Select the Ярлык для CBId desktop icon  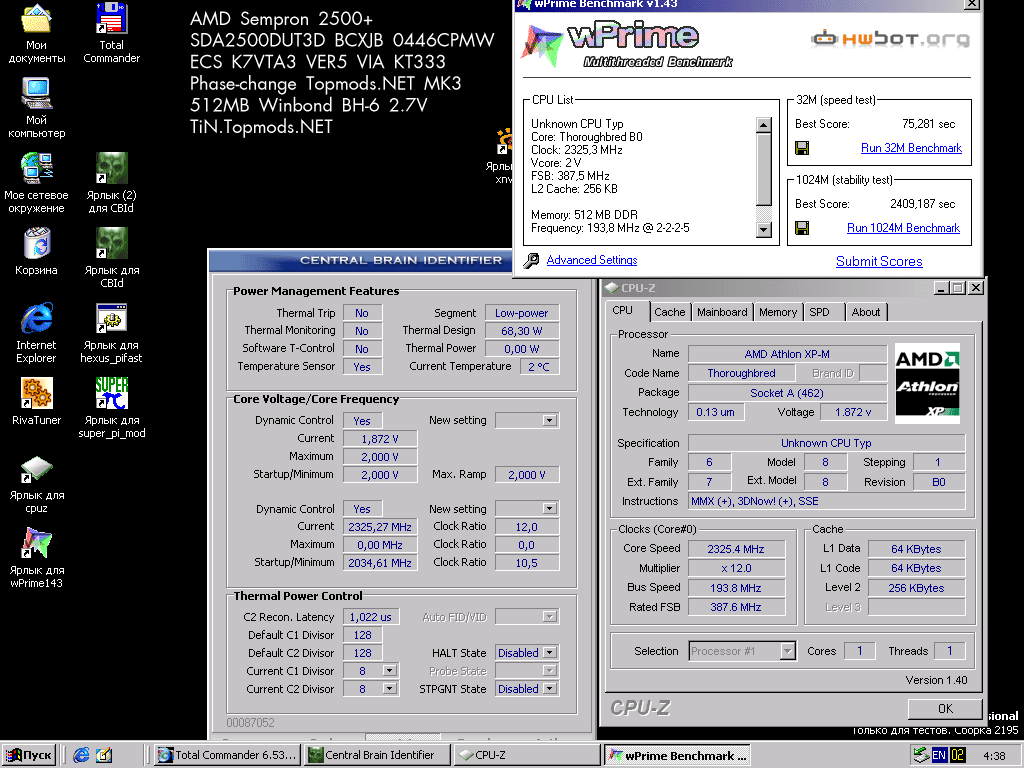tap(111, 258)
